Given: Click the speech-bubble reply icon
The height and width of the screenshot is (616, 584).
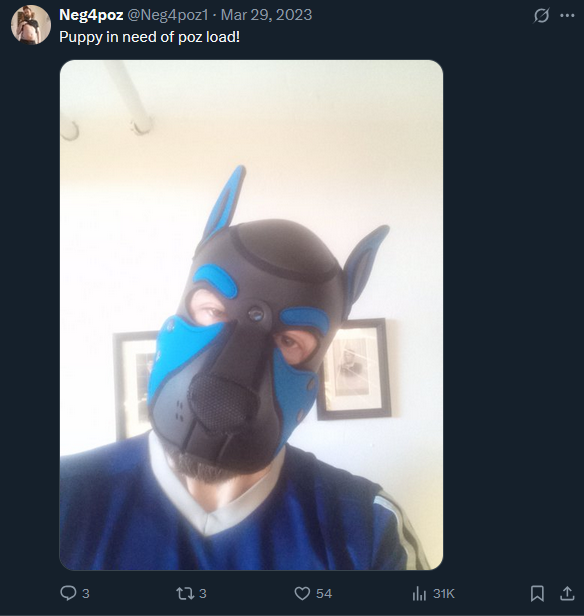Looking at the screenshot, I should pos(68,593).
